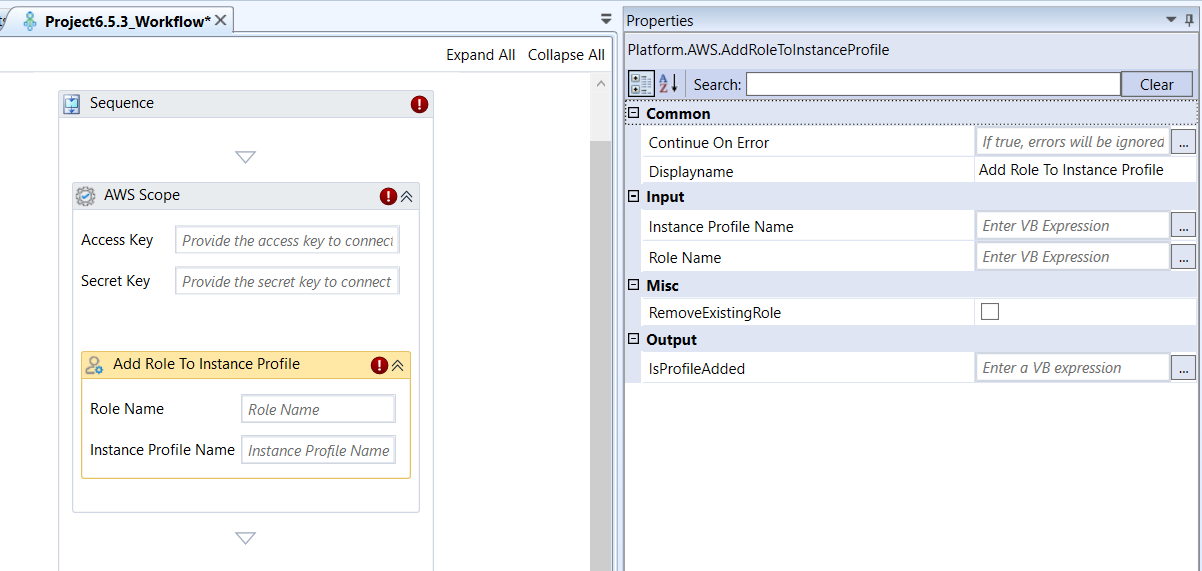Screen dimensions: 1202x571
Task: Click the workflow tab's file icon
Action: (x=30, y=21)
